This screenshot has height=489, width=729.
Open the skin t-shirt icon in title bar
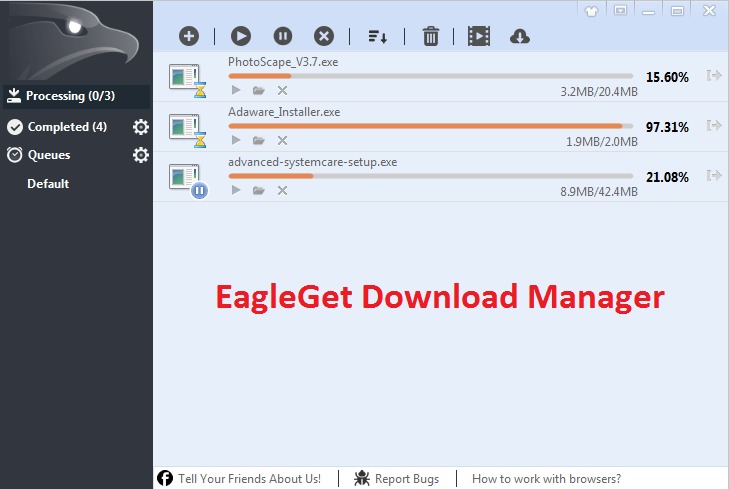[x=591, y=11]
